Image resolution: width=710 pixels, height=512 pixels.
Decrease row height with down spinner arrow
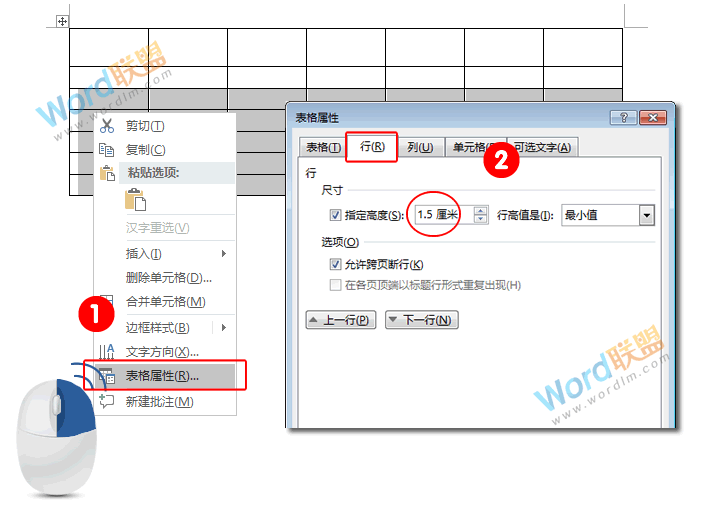[480, 219]
